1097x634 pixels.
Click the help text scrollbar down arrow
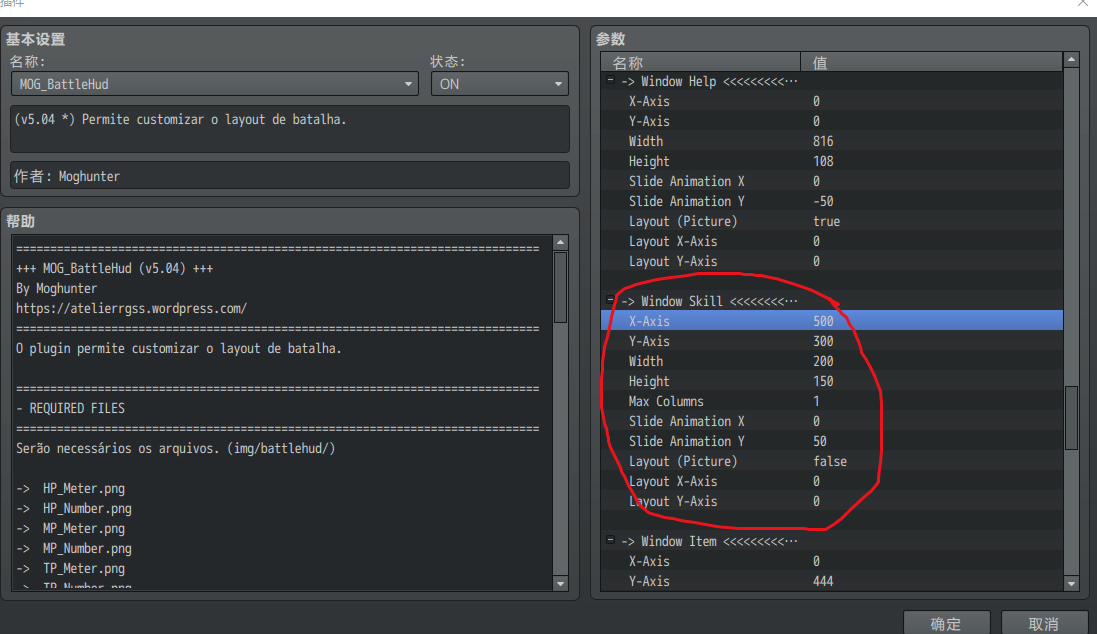point(560,583)
